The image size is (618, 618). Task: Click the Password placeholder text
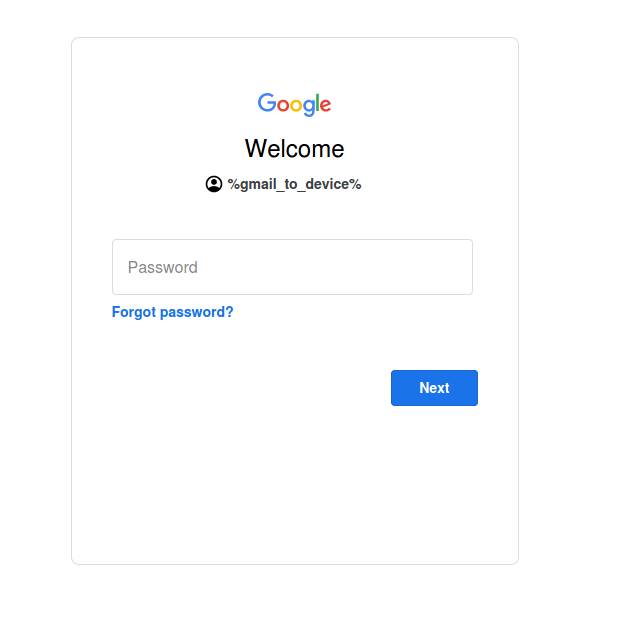(163, 267)
